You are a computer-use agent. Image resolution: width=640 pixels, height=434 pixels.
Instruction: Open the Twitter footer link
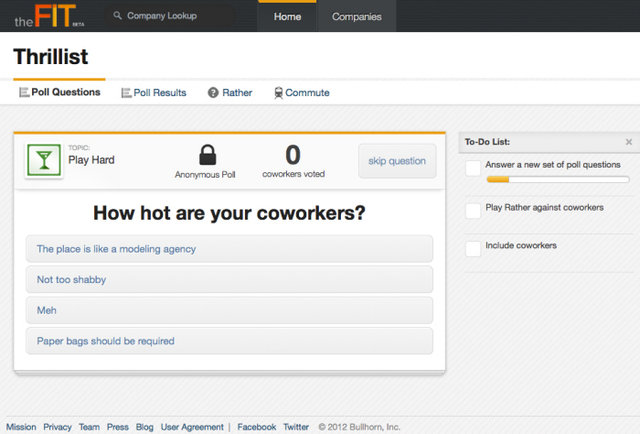[x=296, y=427]
